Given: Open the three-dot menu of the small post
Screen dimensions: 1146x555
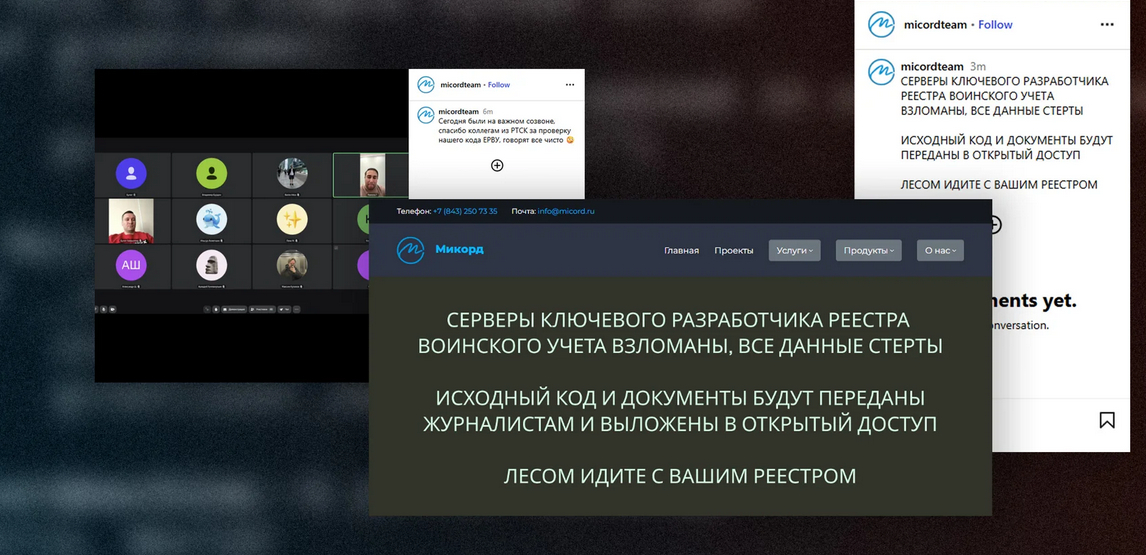Looking at the screenshot, I should (x=570, y=85).
